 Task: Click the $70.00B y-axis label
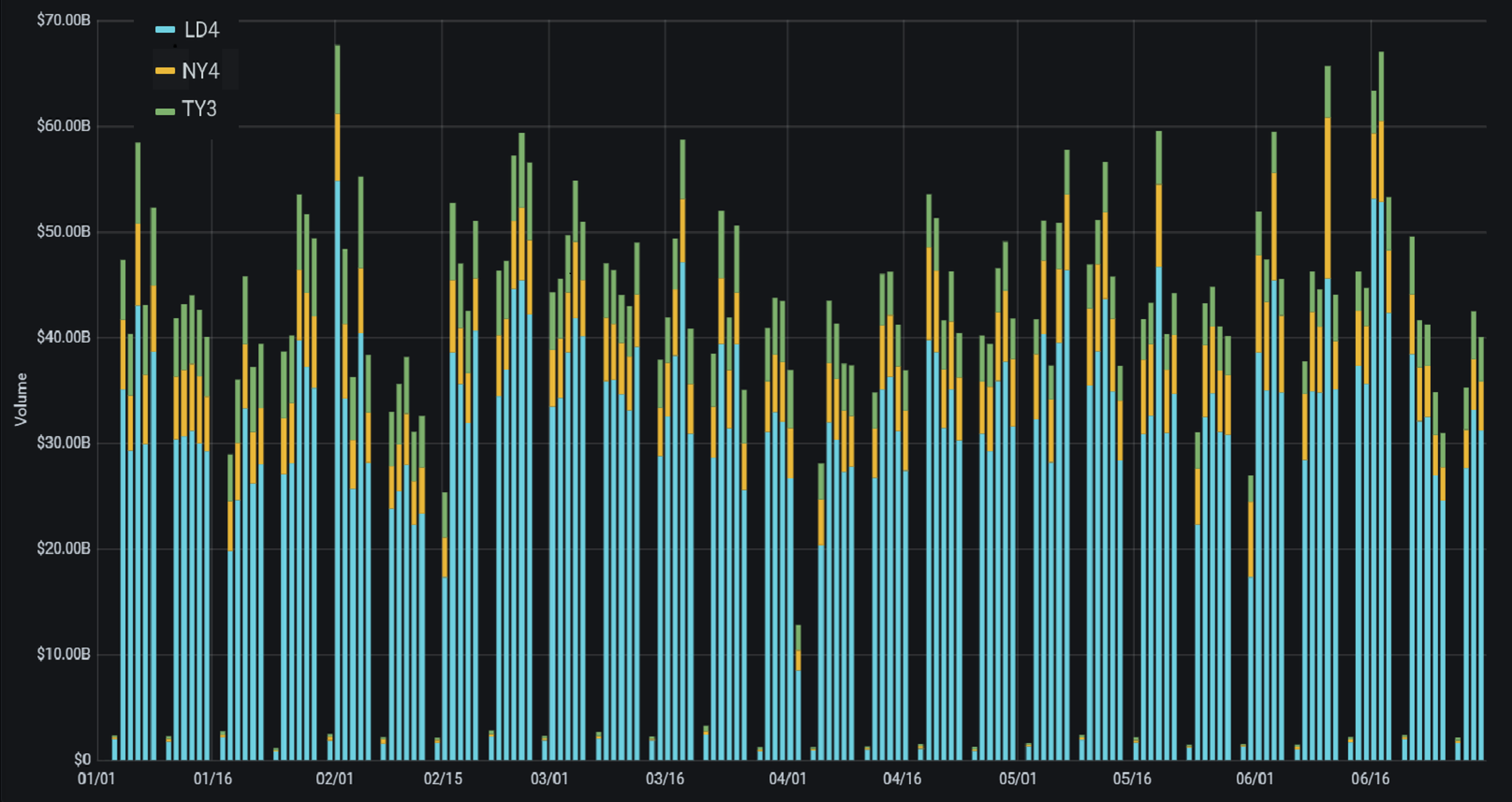click(64, 21)
